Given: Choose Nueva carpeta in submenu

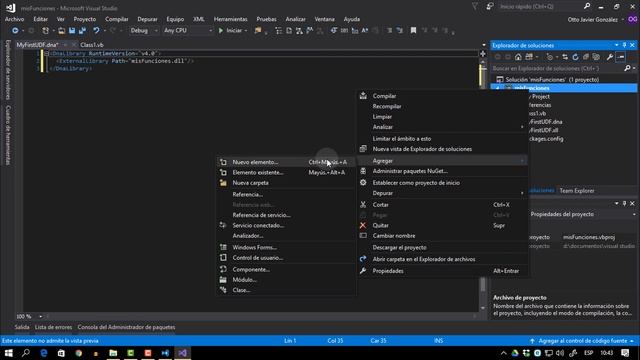Looking at the screenshot, I should click(286, 183).
